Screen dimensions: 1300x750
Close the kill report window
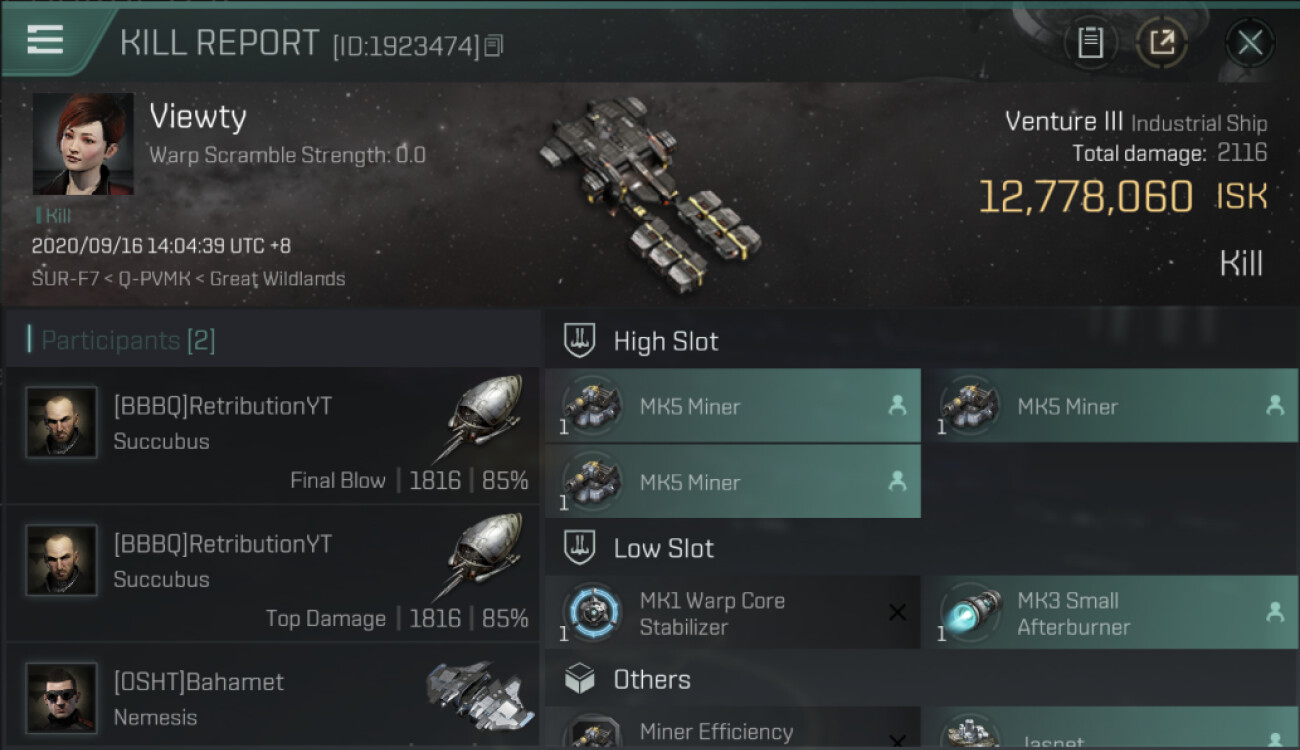click(x=1249, y=43)
